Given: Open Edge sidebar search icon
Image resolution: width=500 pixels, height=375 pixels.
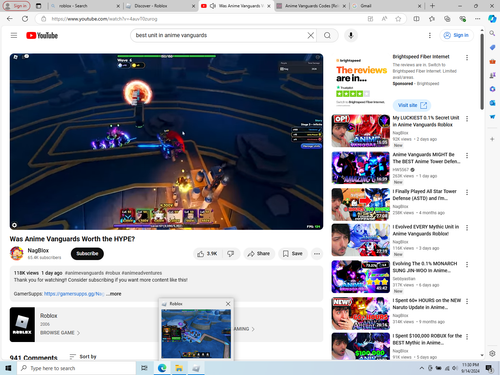Looking at the screenshot, I should (x=492, y=33).
